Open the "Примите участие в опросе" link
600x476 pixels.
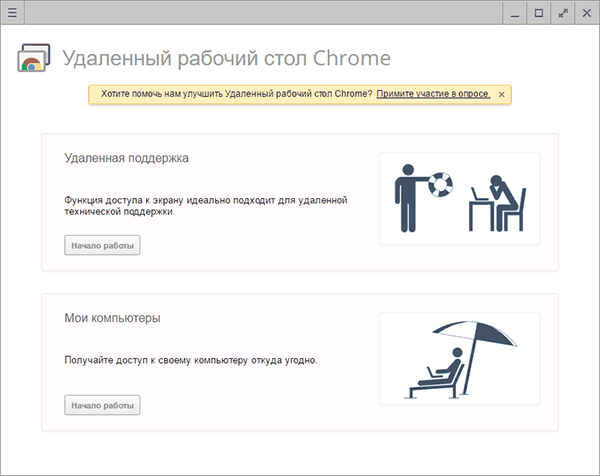pos(433,94)
